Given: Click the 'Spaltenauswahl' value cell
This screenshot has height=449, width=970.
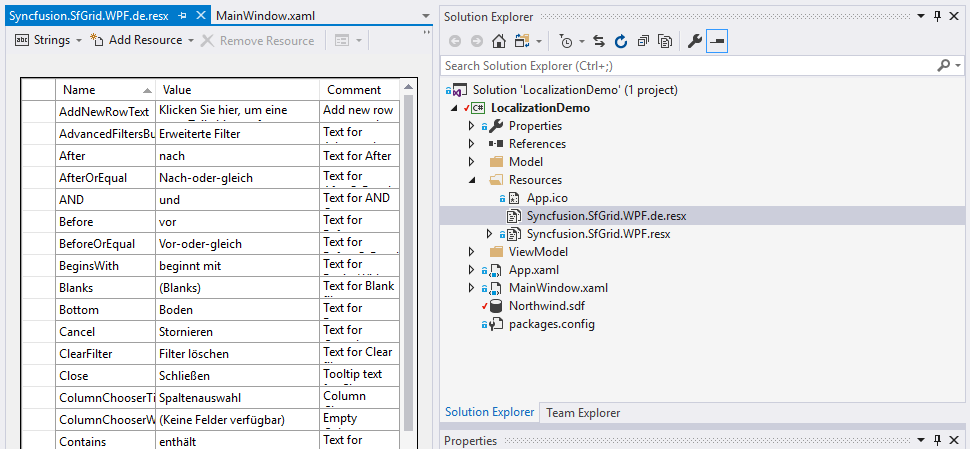Looking at the screenshot, I should pyautogui.click(x=238, y=398).
